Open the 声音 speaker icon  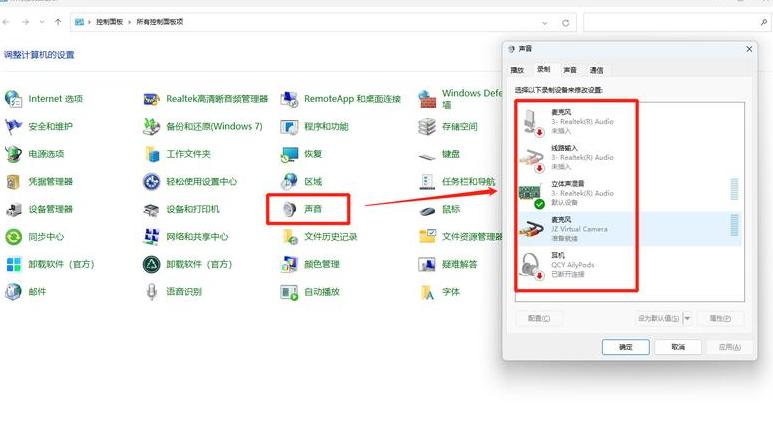tap(289, 209)
